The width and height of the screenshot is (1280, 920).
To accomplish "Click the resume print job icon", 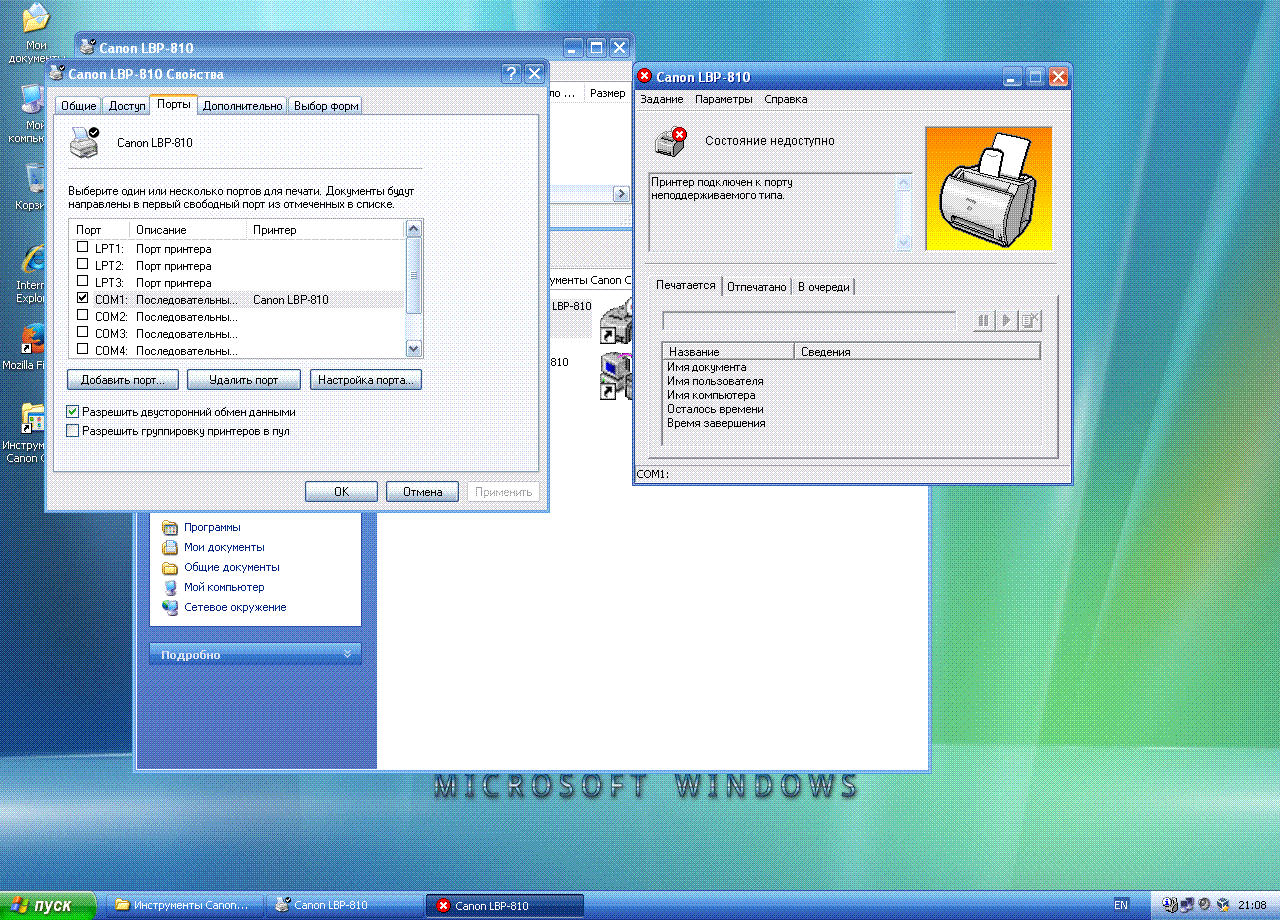I will (x=1007, y=320).
